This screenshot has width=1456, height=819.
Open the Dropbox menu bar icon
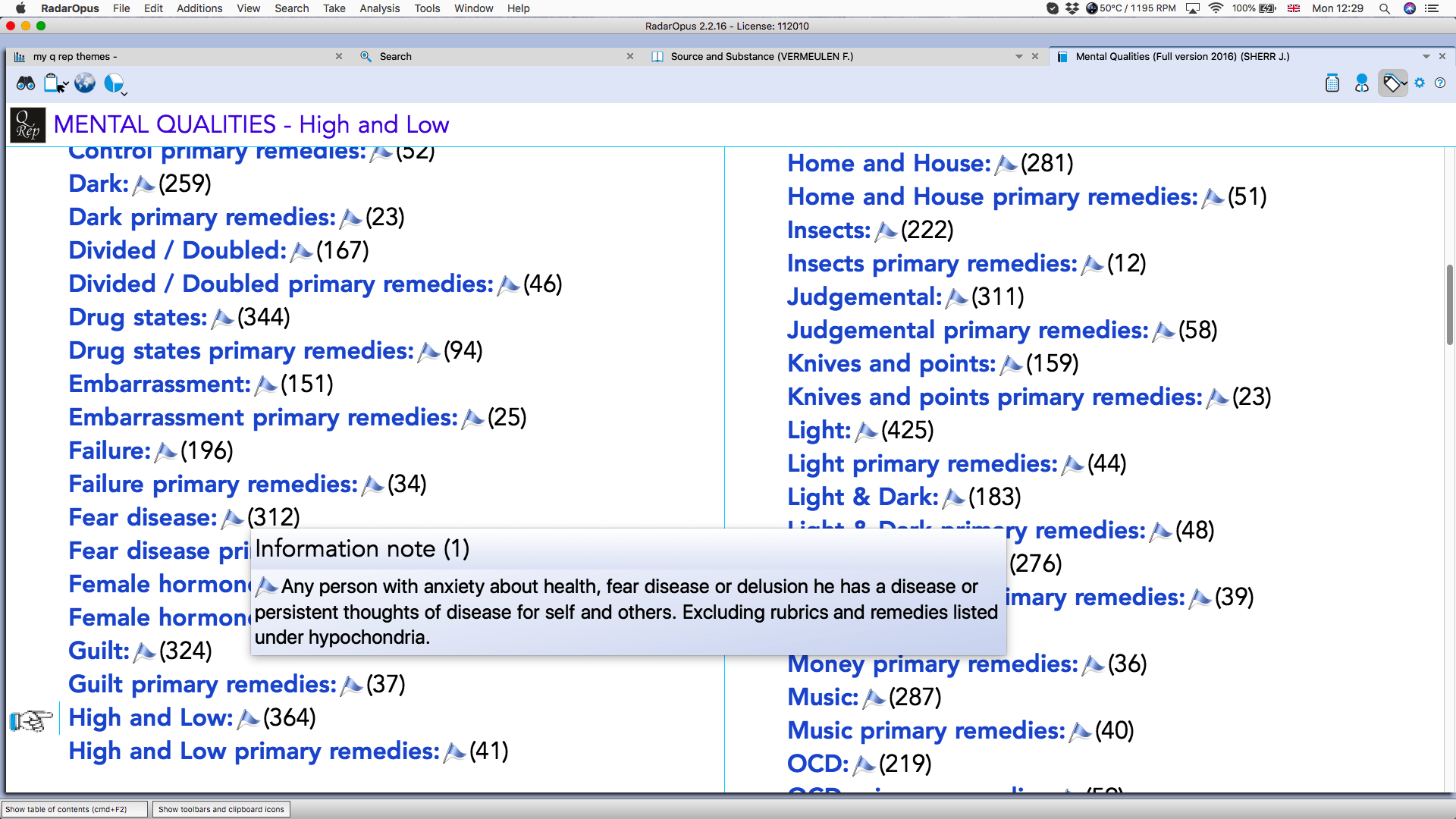click(x=1072, y=8)
